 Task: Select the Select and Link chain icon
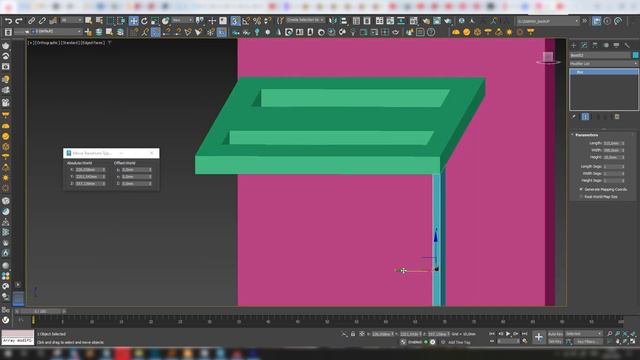[x=31, y=20]
